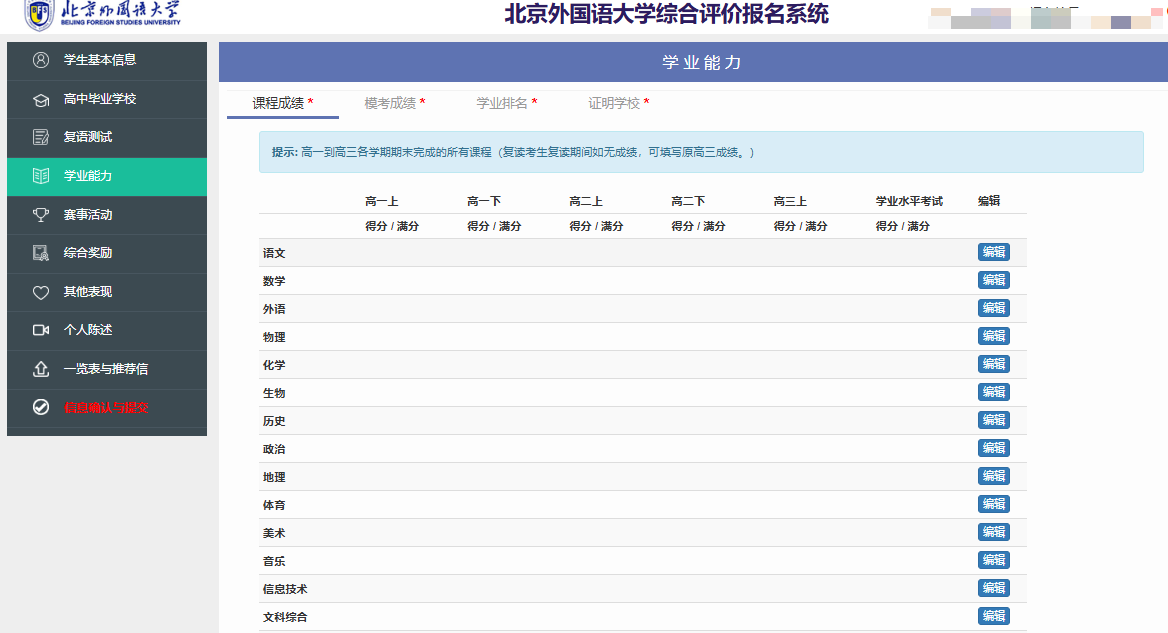Click the heart icon beside 其他表现

coord(41,292)
